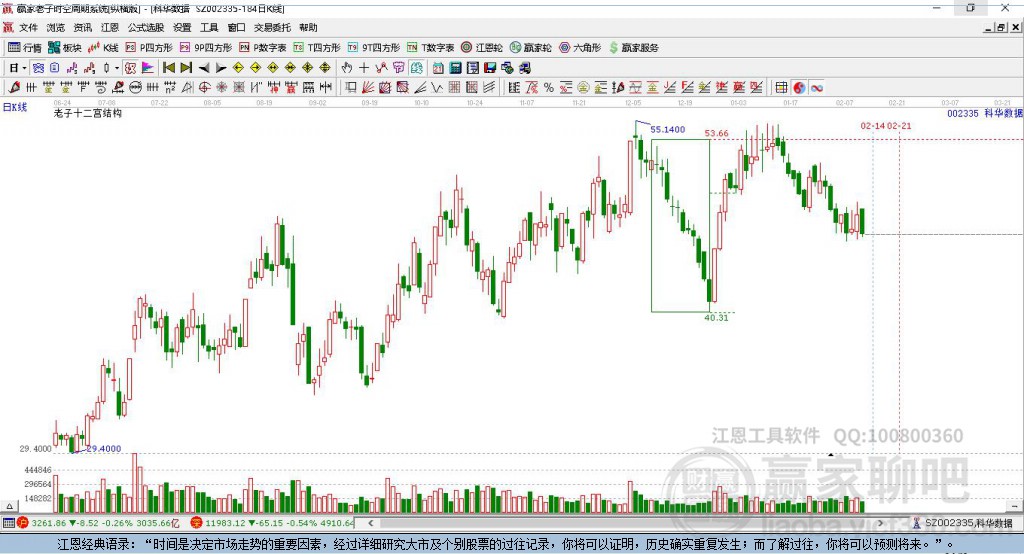
Task: Click the blue-red infinity loop icon
Action: pos(816,88)
